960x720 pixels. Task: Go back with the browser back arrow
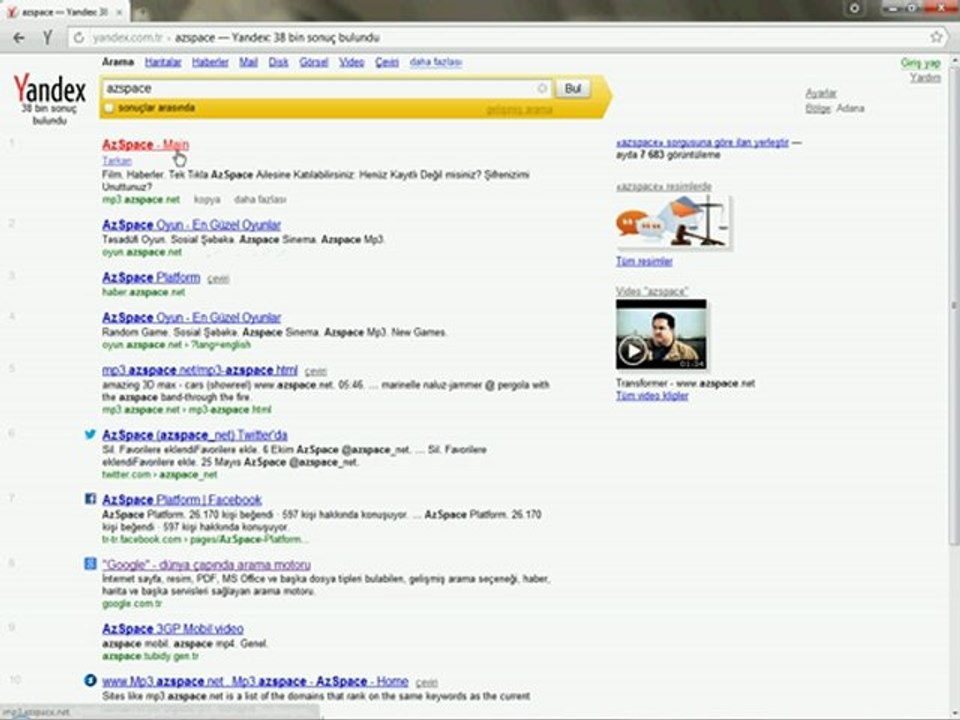coord(19,37)
